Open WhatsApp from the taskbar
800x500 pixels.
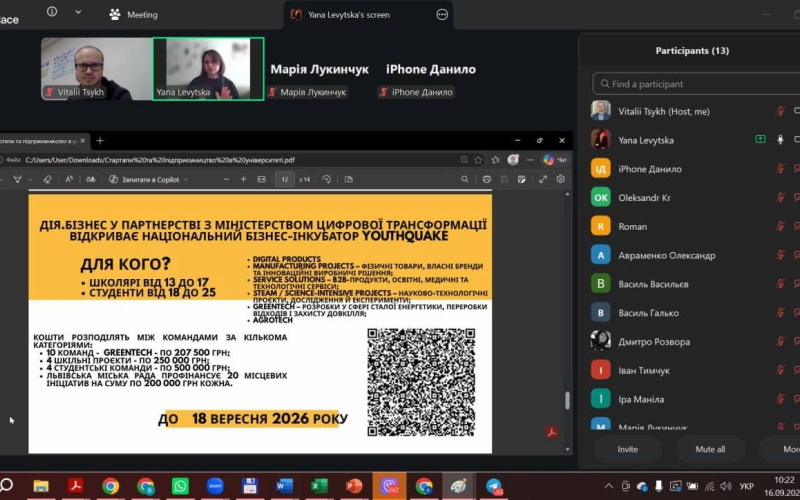180,486
